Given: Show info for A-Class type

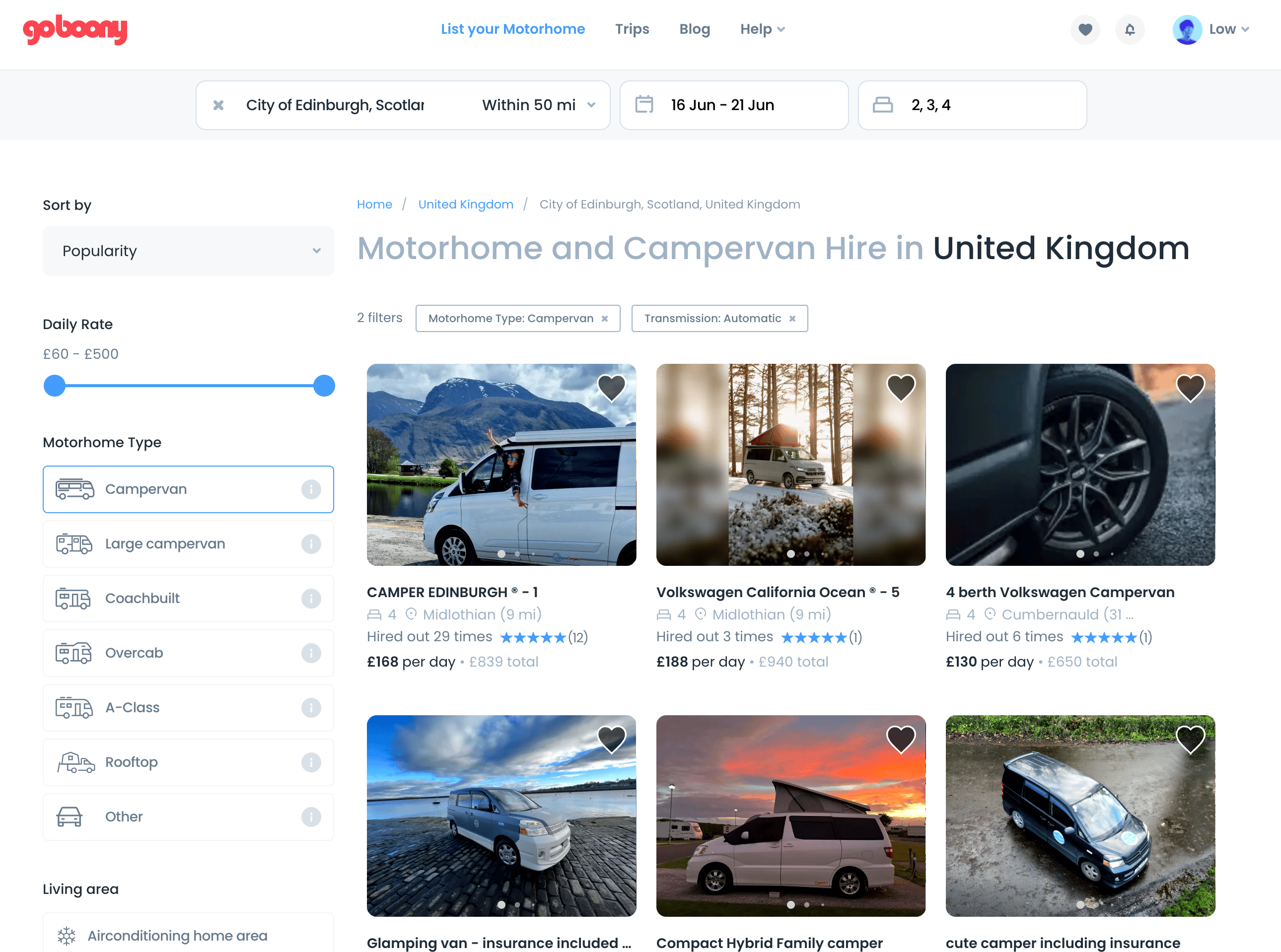Looking at the screenshot, I should (311, 708).
